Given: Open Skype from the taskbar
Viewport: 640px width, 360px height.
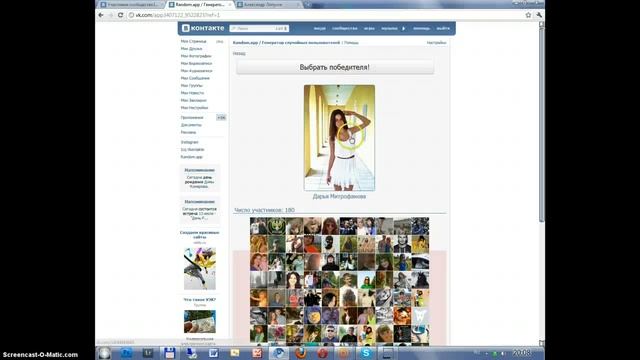Looking at the screenshot, I should click(366, 353).
